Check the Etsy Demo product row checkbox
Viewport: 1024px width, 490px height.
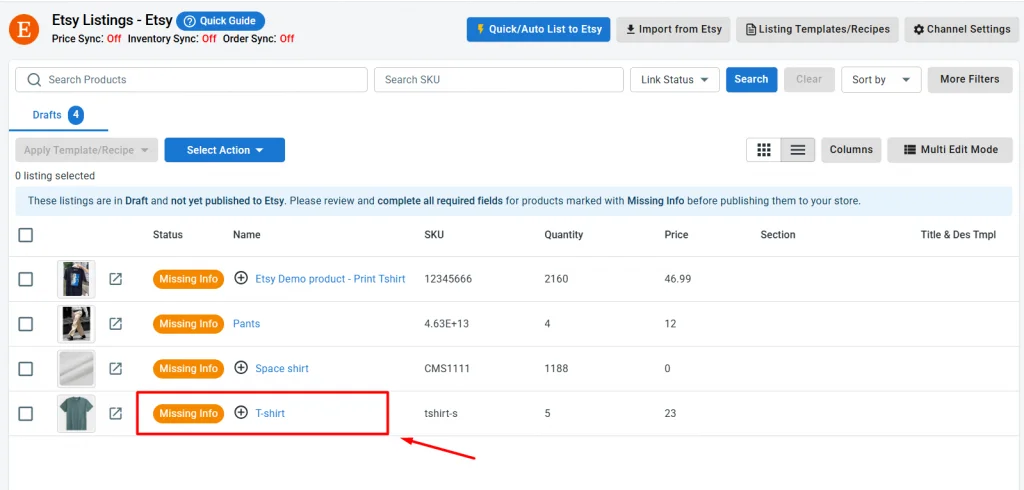(25, 279)
